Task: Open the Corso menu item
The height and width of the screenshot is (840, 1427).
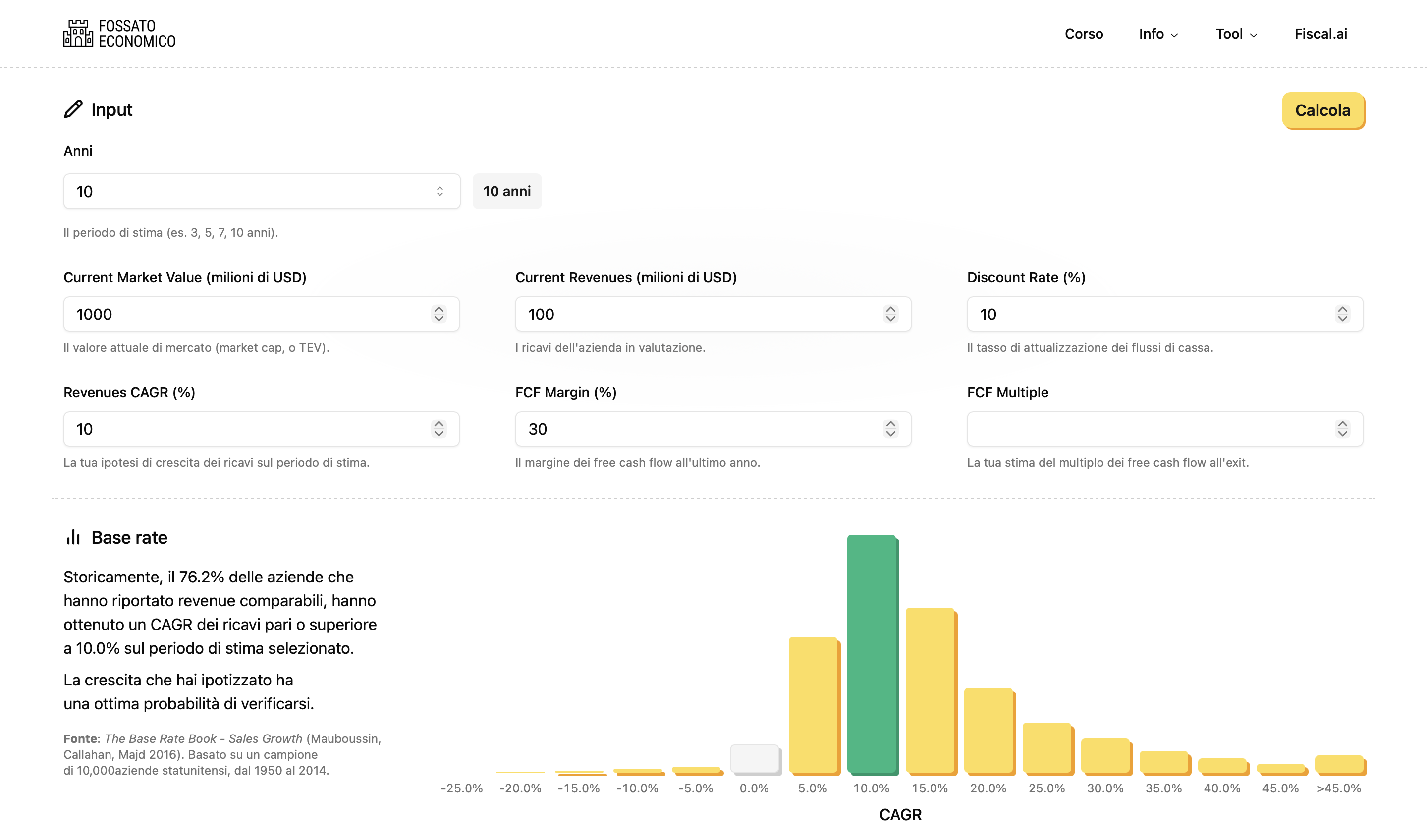Action: 1083,34
